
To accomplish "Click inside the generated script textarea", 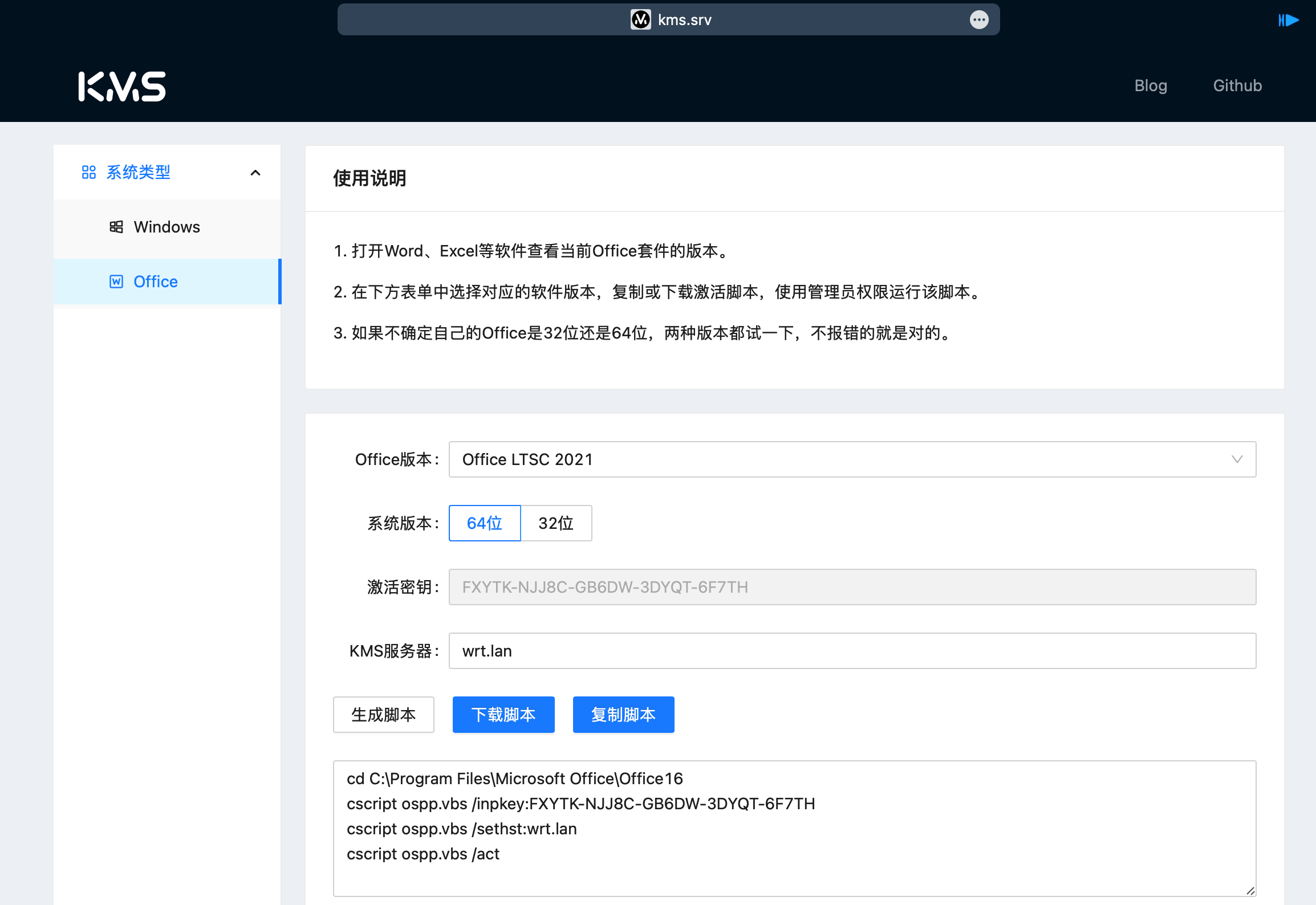I will coord(795,829).
